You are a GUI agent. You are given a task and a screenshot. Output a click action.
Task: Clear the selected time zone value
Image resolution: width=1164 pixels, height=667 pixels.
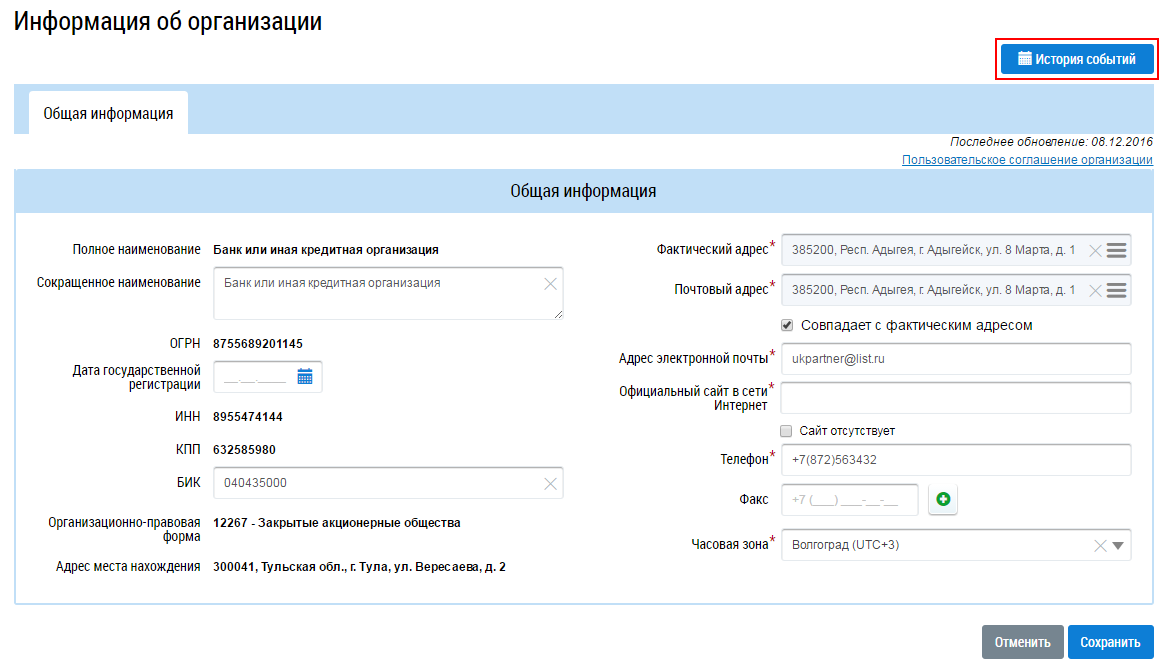[1100, 545]
